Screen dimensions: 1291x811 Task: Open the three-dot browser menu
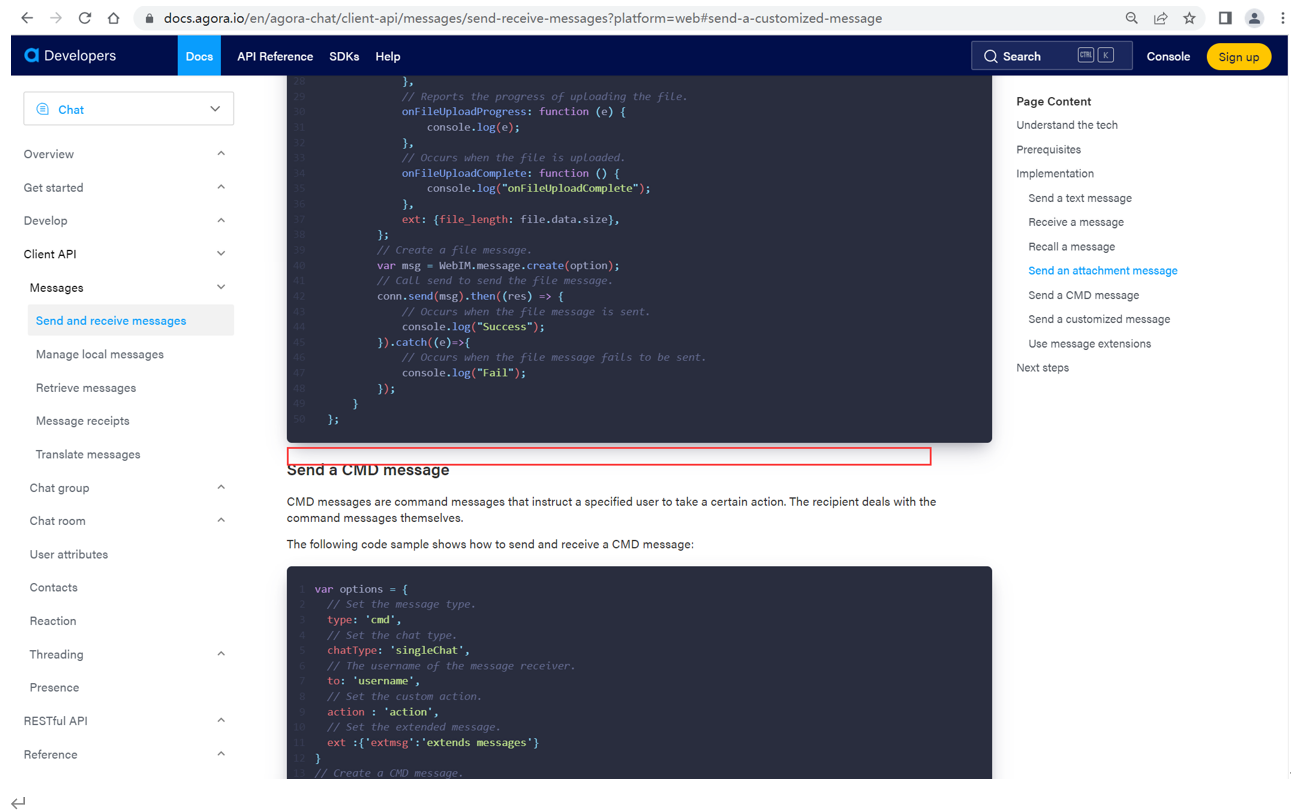(1283, 17)
